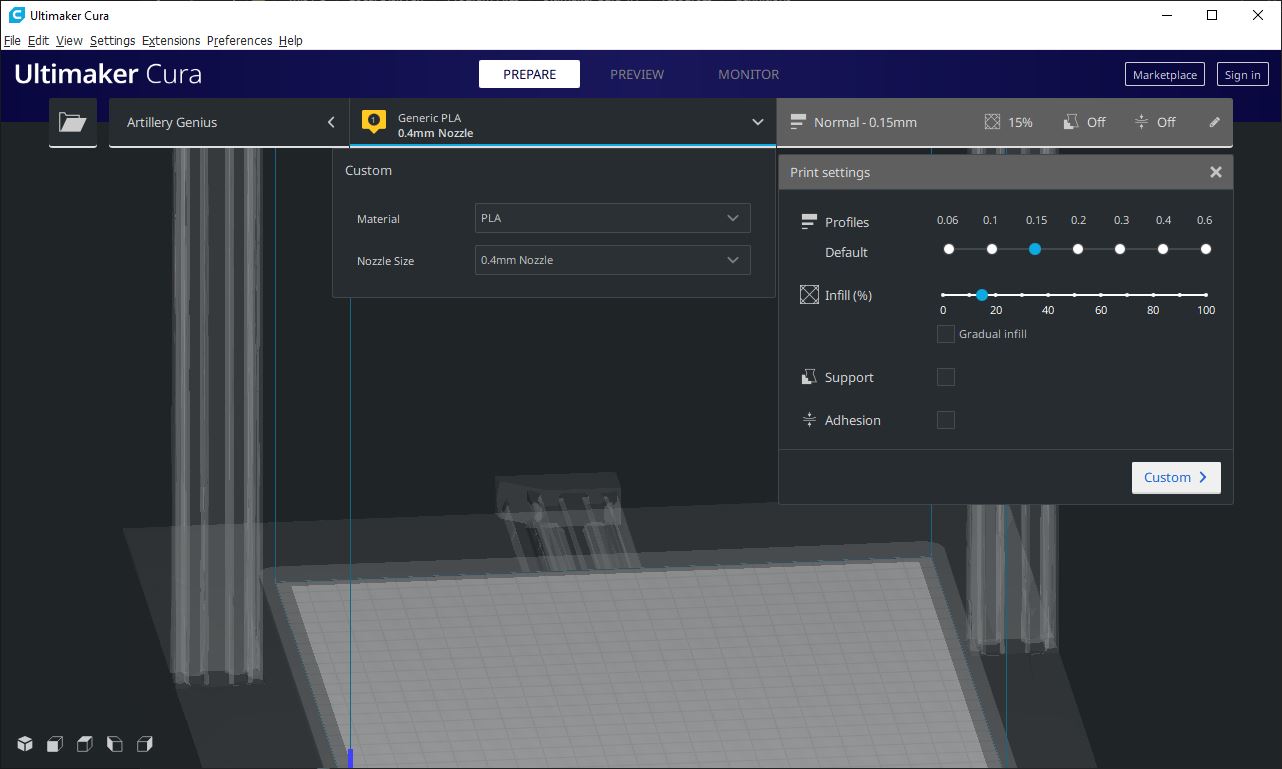
Task: Open the Preferences menu
Action: 239,41
